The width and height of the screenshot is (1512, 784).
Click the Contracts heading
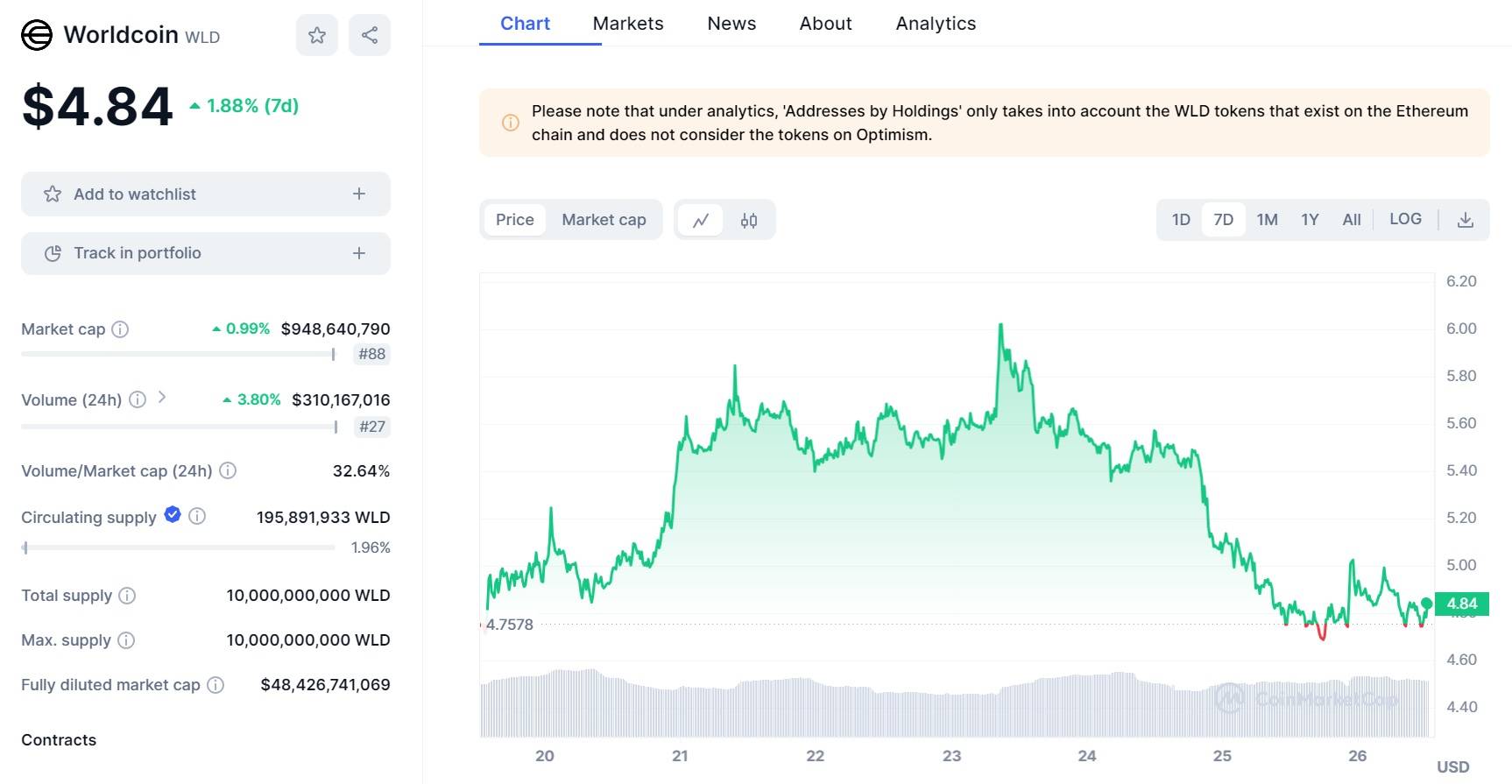click(59, 740)
